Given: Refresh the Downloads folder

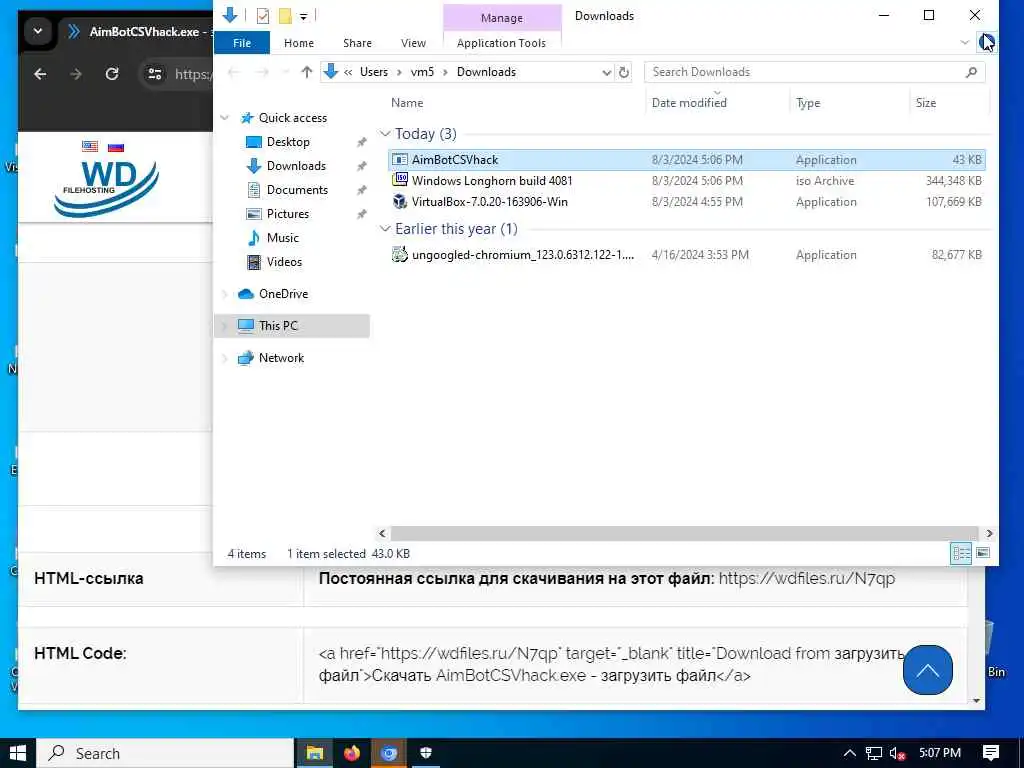Looking at the screenshot, I should coord(624,72).
